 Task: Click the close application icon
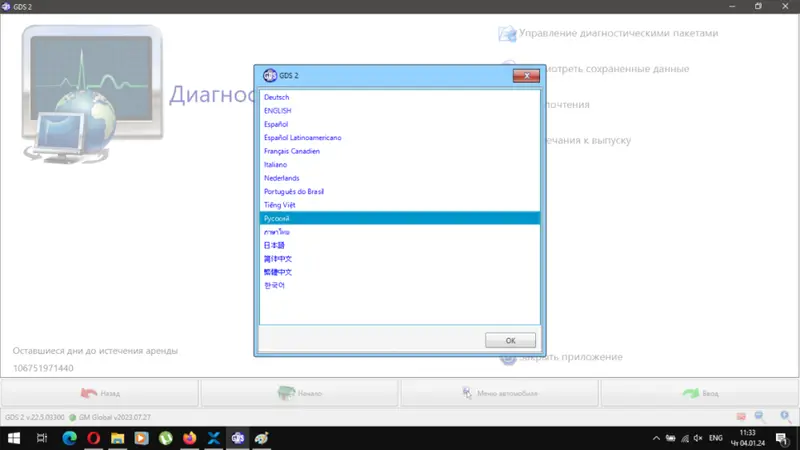point(508,358)
